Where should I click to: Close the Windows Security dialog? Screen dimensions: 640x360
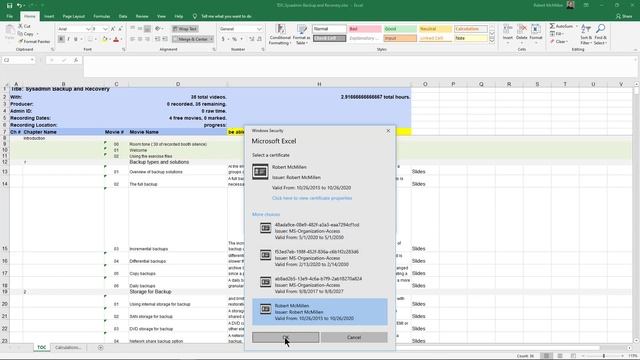388,131
